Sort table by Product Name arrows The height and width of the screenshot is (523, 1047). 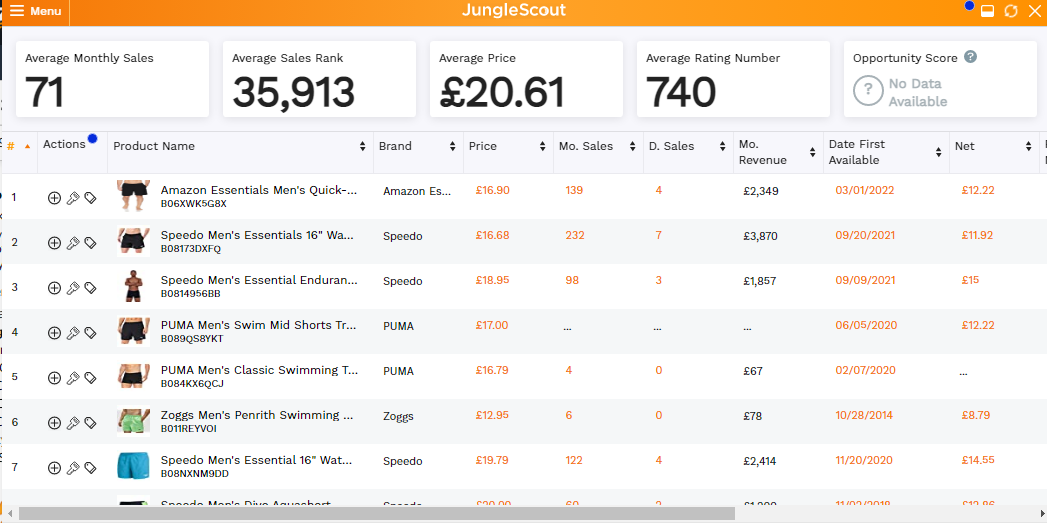pyautogui.click(x=363, y=146)
